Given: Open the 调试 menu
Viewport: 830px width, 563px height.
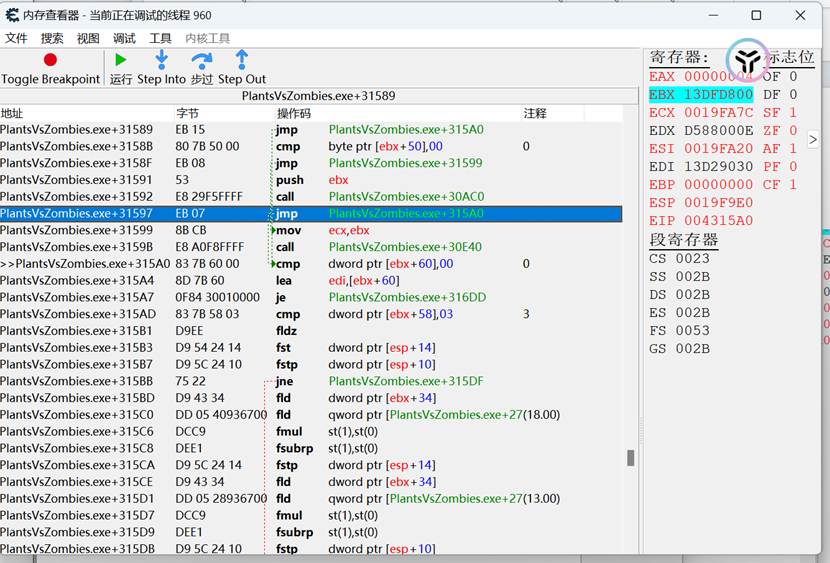Looking at the screenshot, I should [124, 38].
